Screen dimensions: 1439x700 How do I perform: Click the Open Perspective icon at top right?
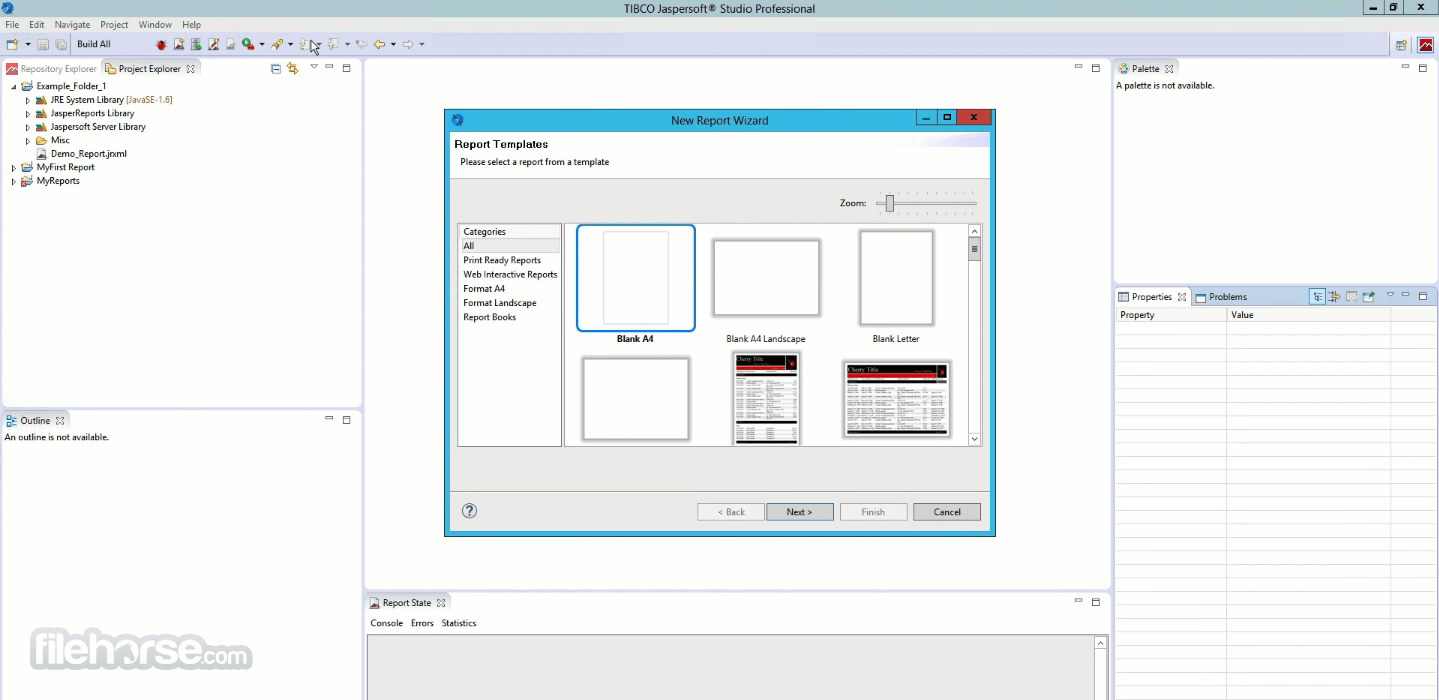pyautogui.click(x=1402, y=45)
